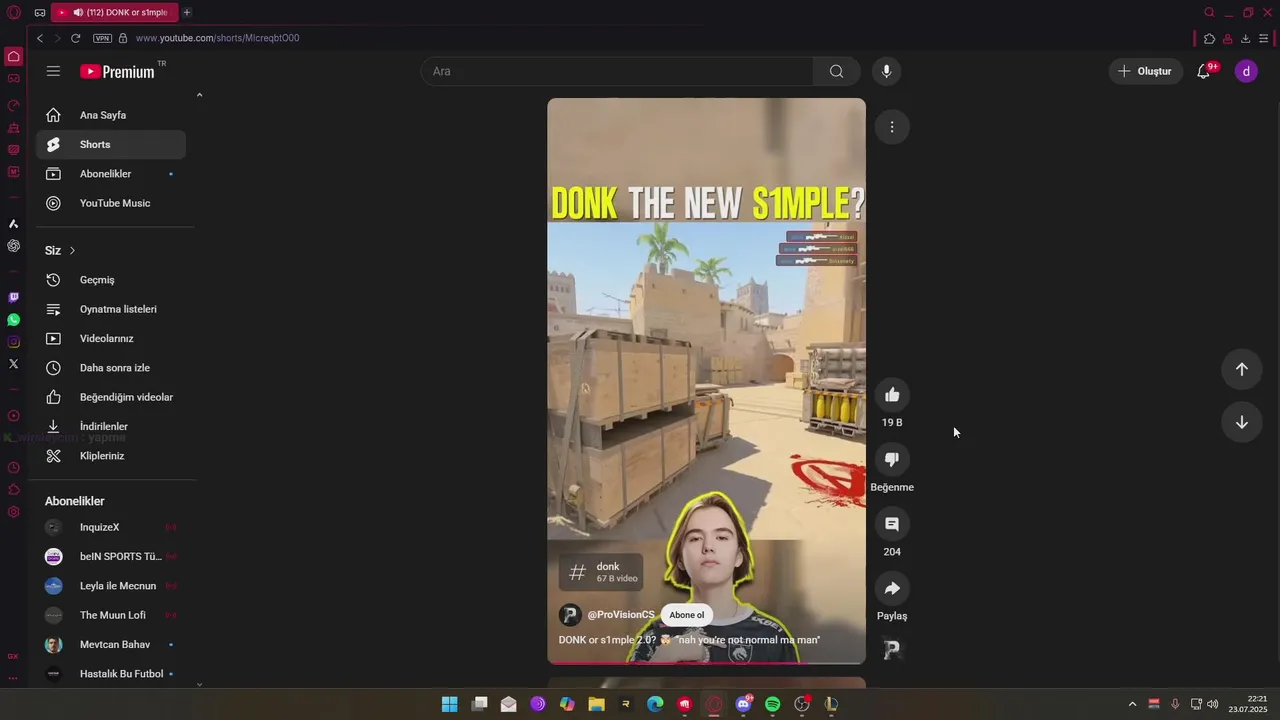Image resolution: width=1280 pixels, height=720 pixels.
Task: Open a new browser tab
Action: pos(187,12)
